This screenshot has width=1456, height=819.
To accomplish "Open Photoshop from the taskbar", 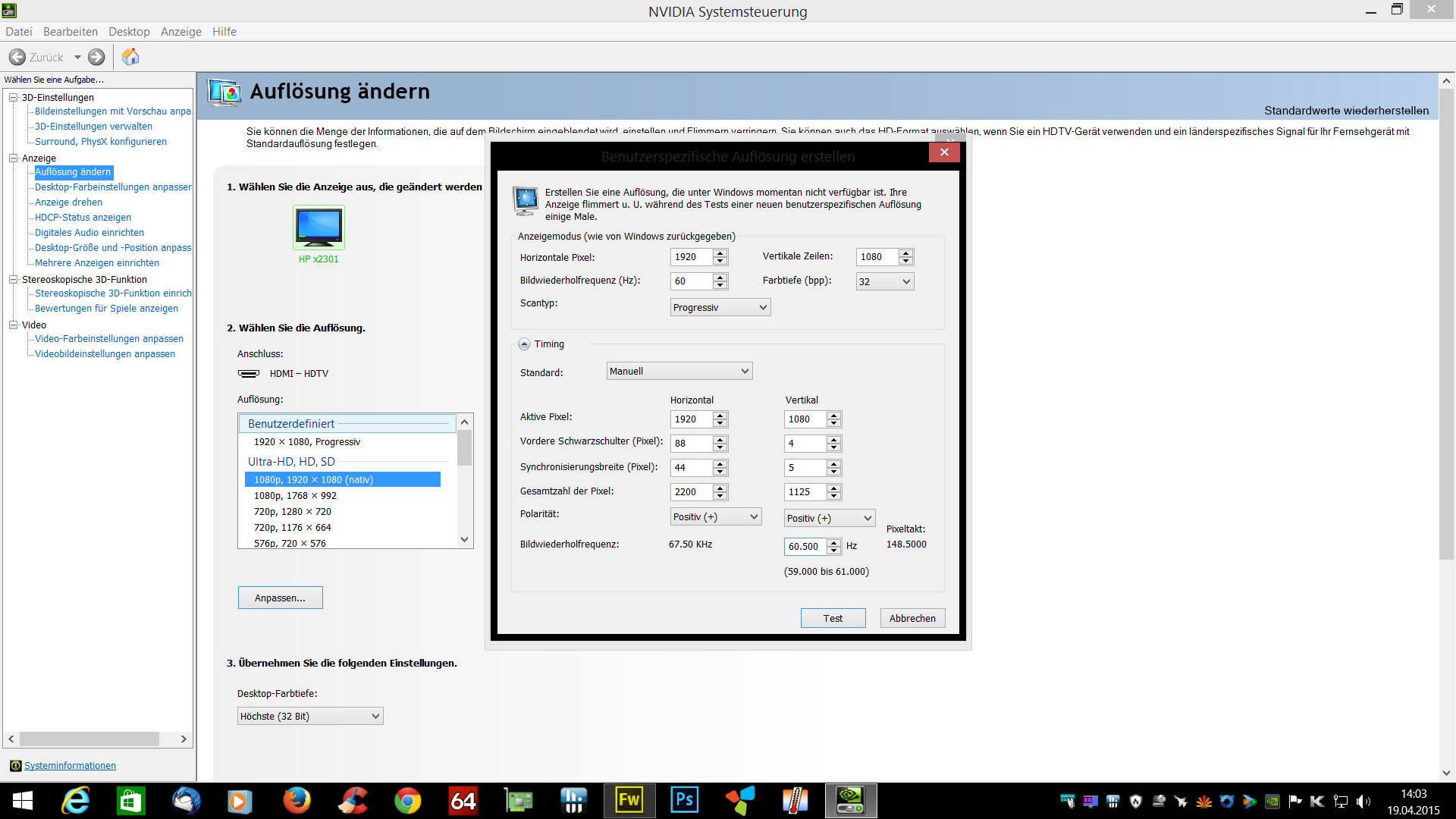I will click(684, 800).
